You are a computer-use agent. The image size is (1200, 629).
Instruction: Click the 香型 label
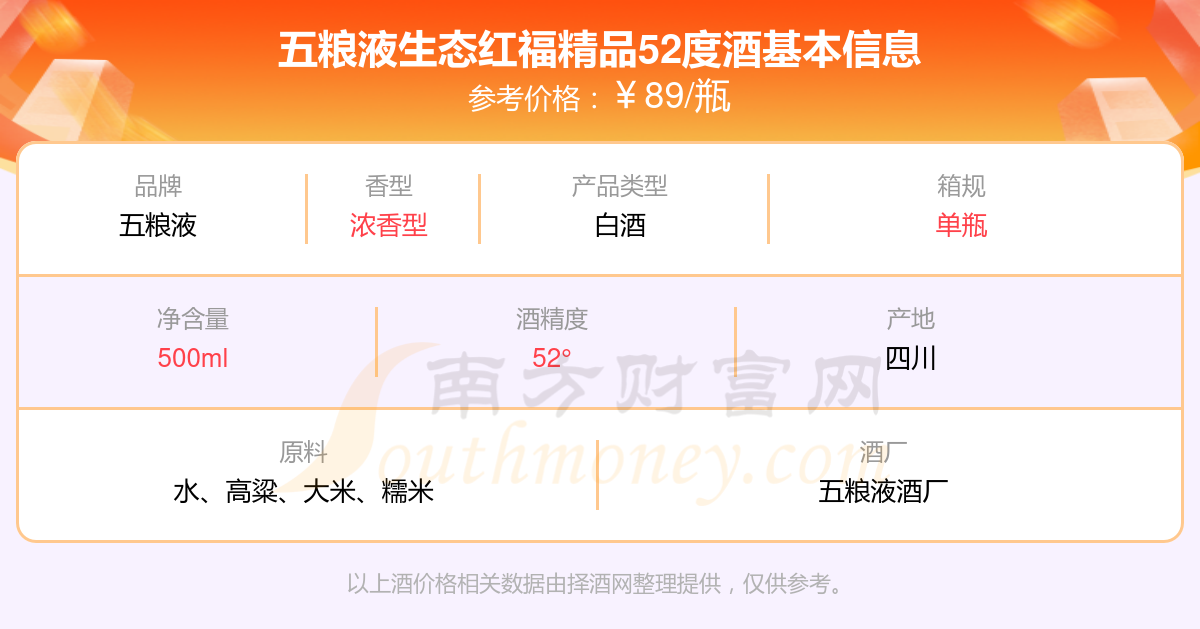[x=389, y=186]
